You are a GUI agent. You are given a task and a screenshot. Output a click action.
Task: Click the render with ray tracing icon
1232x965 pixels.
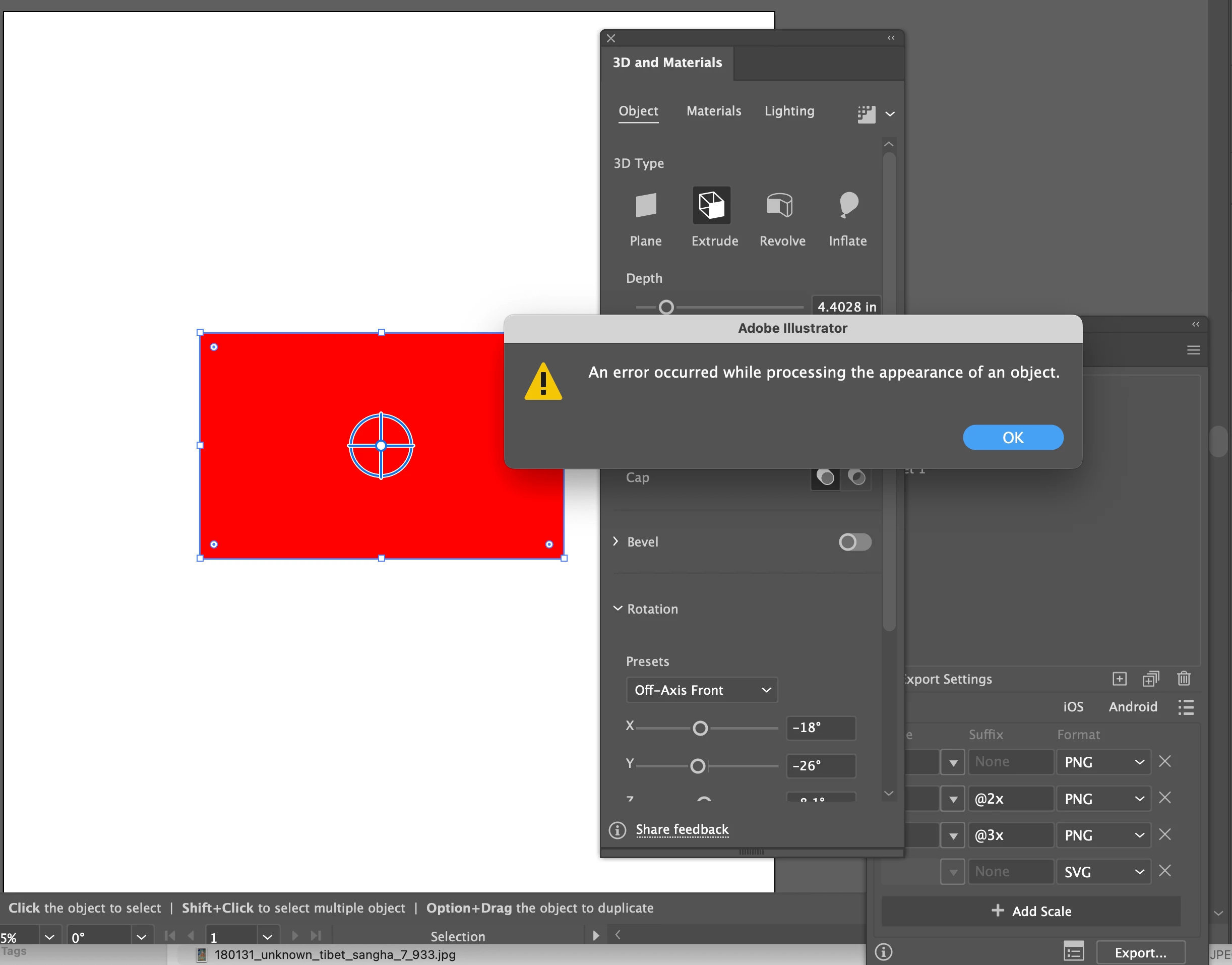866,114
